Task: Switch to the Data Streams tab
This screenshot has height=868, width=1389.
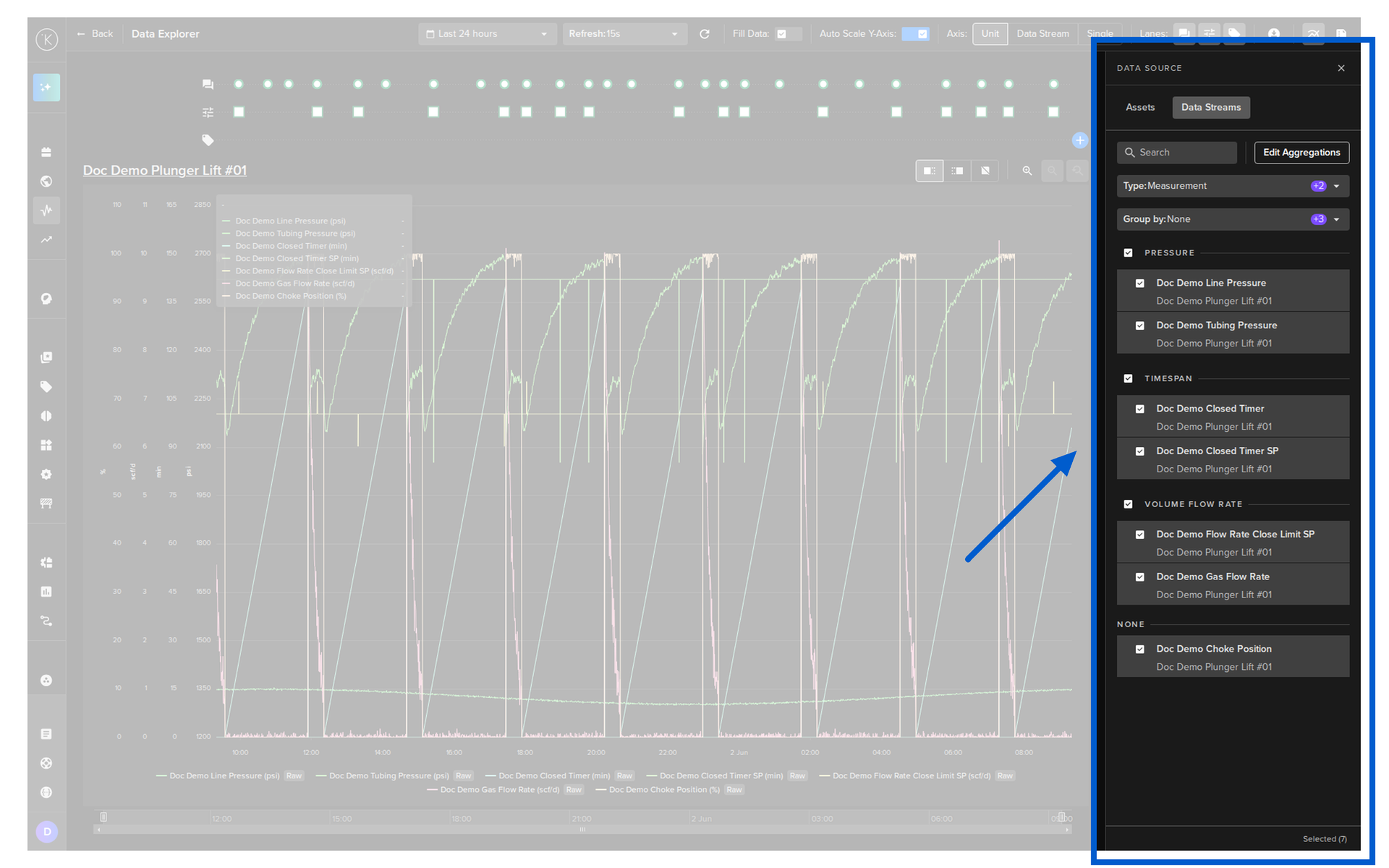Action: click(1211, 108)
